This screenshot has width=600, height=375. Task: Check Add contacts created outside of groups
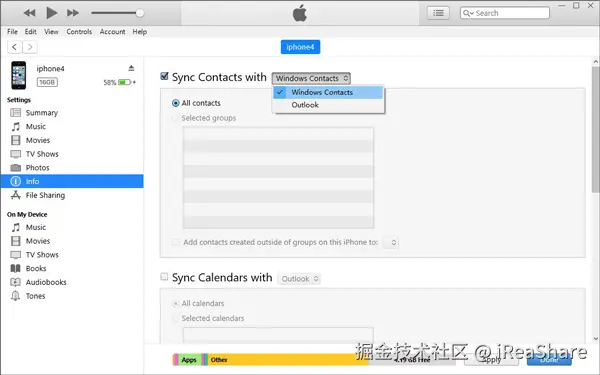click(176, 242)
